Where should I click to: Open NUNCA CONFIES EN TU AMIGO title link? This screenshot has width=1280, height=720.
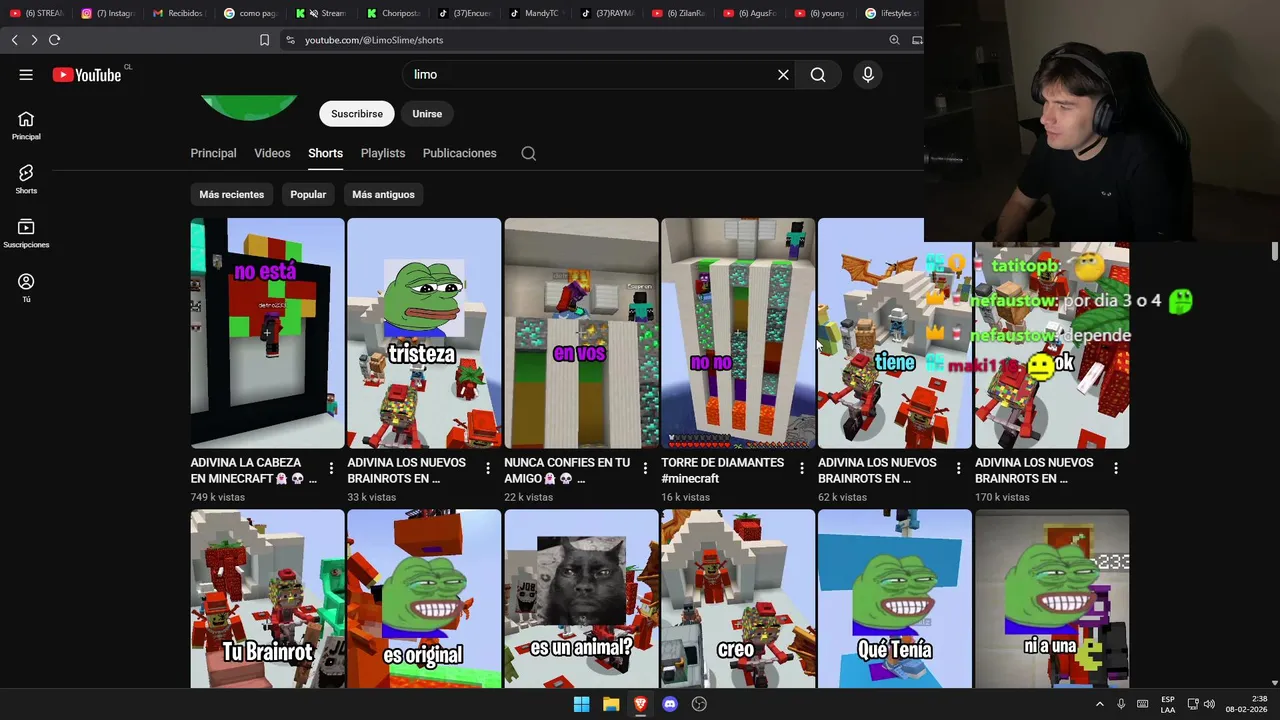567,471
